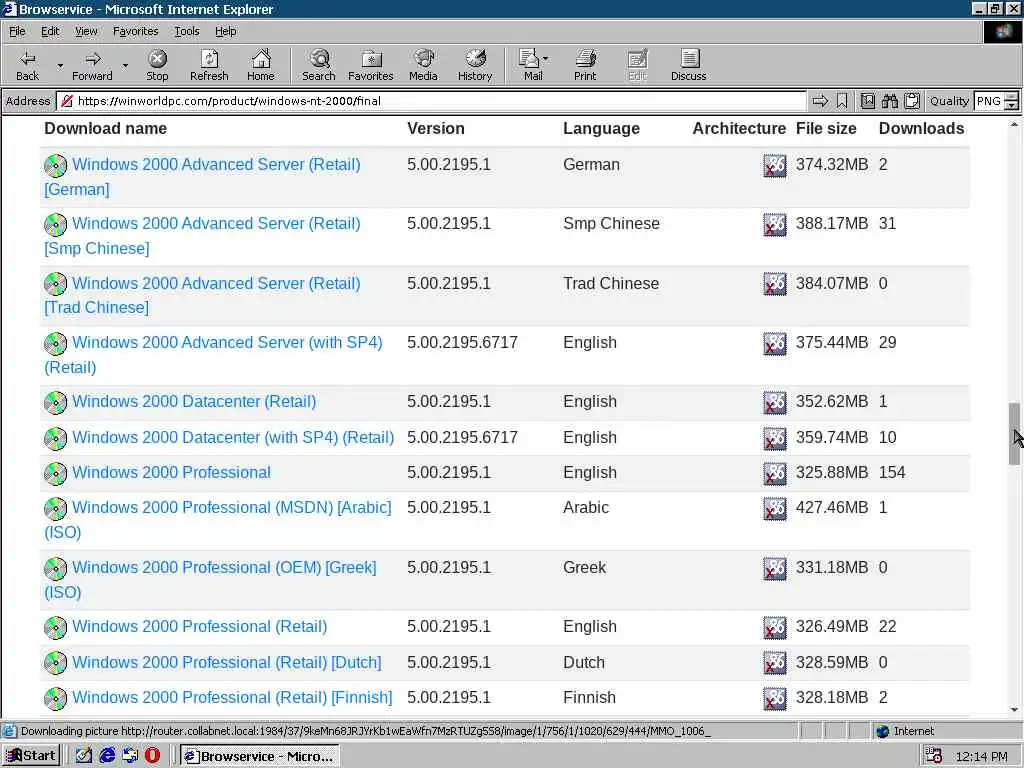Open the Forward button history dropdown arrow
This screenshot has width=1024, height=768.
point(125,65)
